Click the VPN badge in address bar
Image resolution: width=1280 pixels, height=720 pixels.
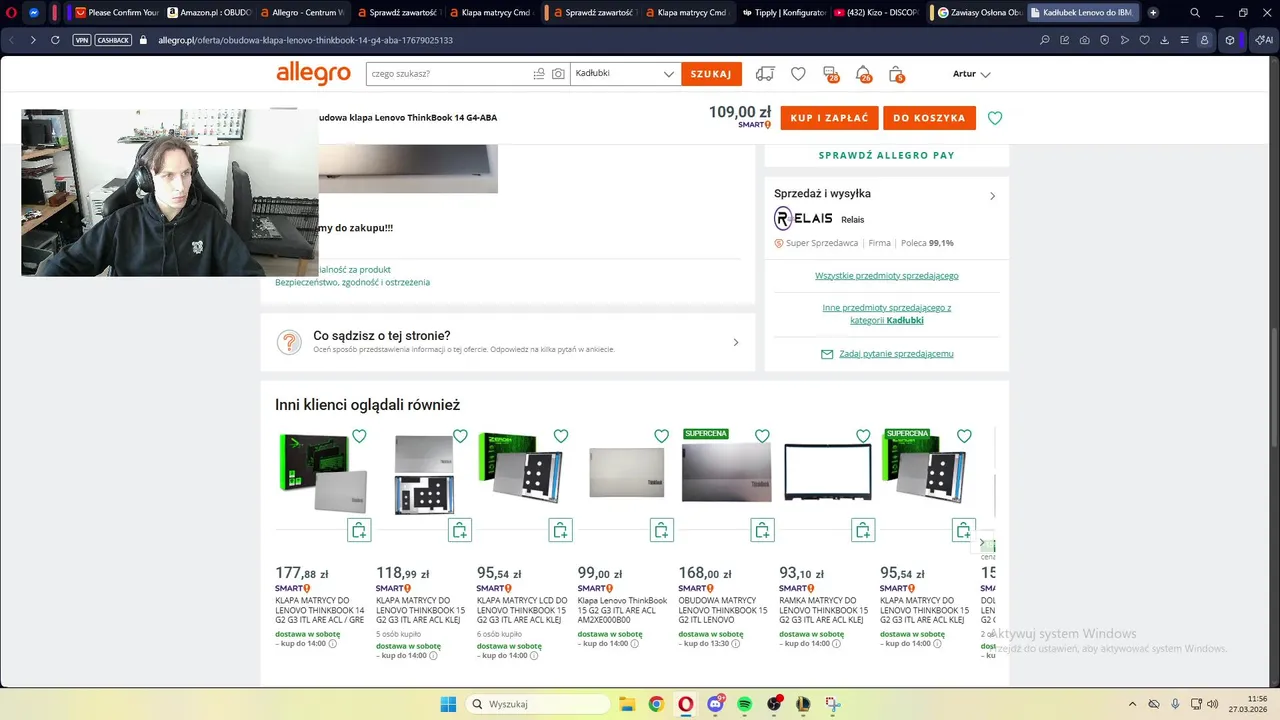click(x=82, y=40)
